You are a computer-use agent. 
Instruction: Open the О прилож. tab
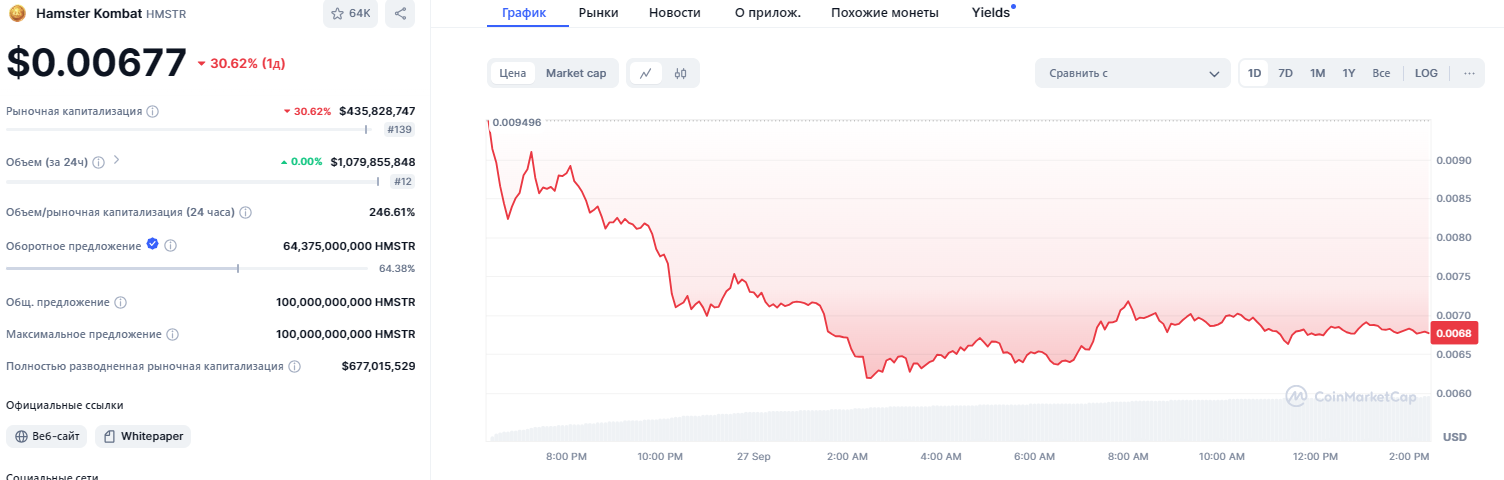point(768,13)
